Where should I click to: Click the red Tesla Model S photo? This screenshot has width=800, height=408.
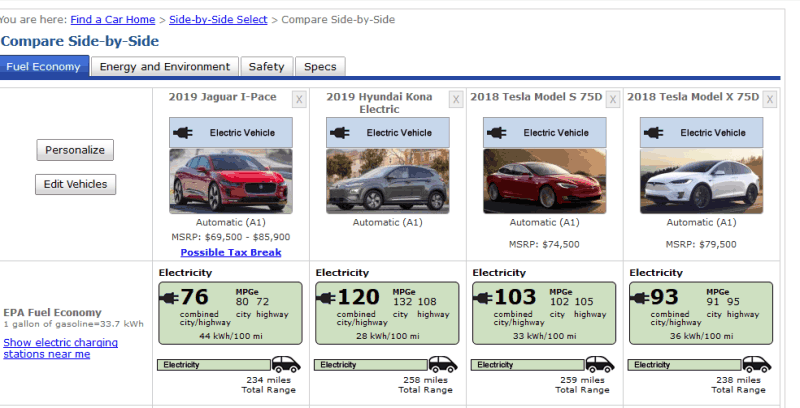(544, 181)
